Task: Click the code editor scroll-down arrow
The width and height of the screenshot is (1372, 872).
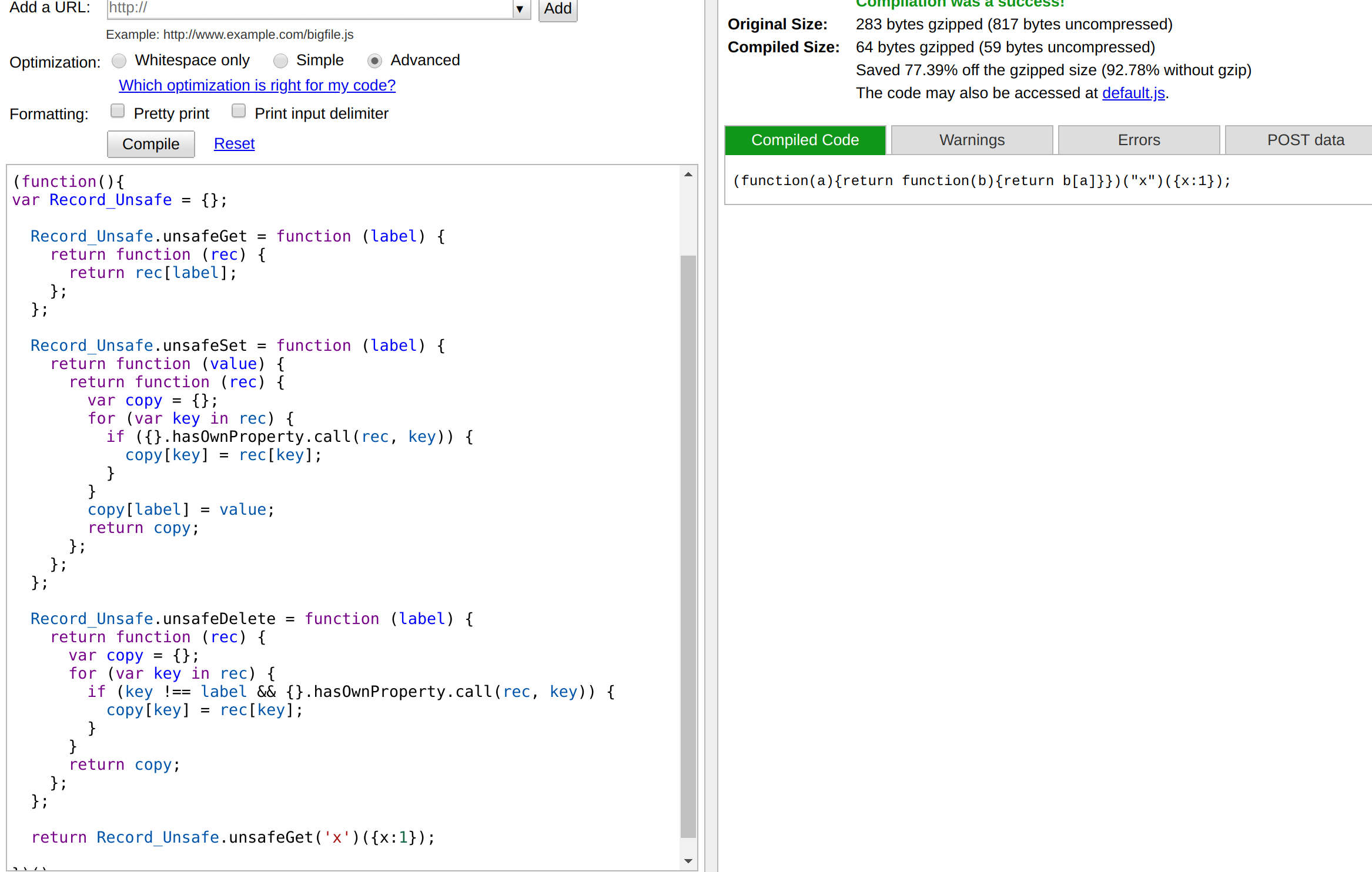Action: point(688,861)
